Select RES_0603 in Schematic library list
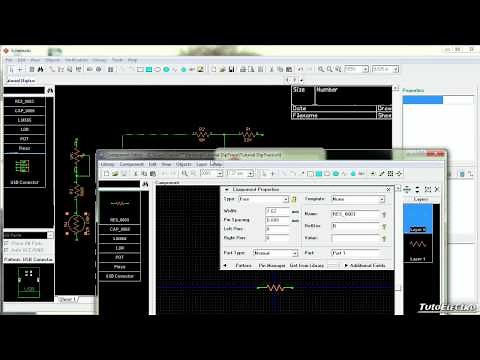The width and height of the screenshot is (480, 360). click(24, 101)
